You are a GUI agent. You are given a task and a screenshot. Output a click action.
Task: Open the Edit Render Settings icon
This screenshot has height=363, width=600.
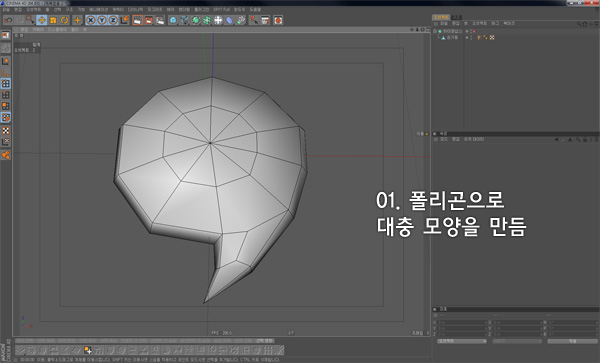pos(160,20)
